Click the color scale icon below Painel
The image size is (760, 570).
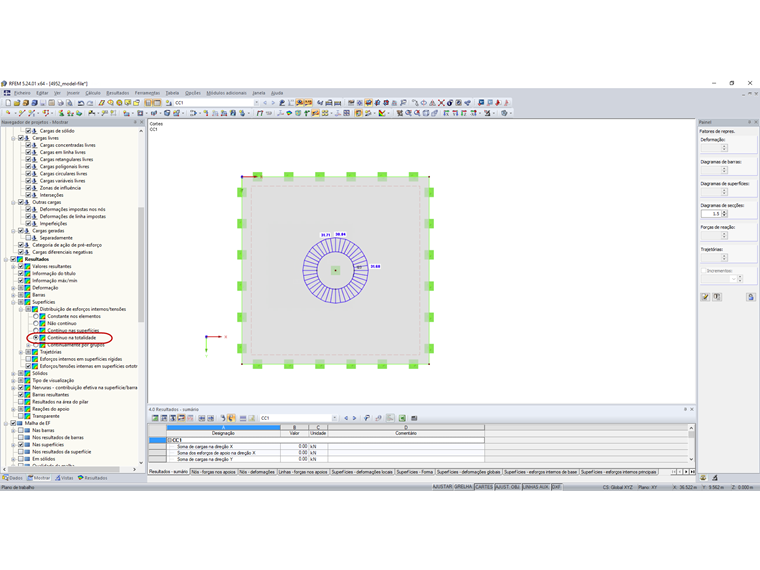pyautogui.click(x=703, y=478)
